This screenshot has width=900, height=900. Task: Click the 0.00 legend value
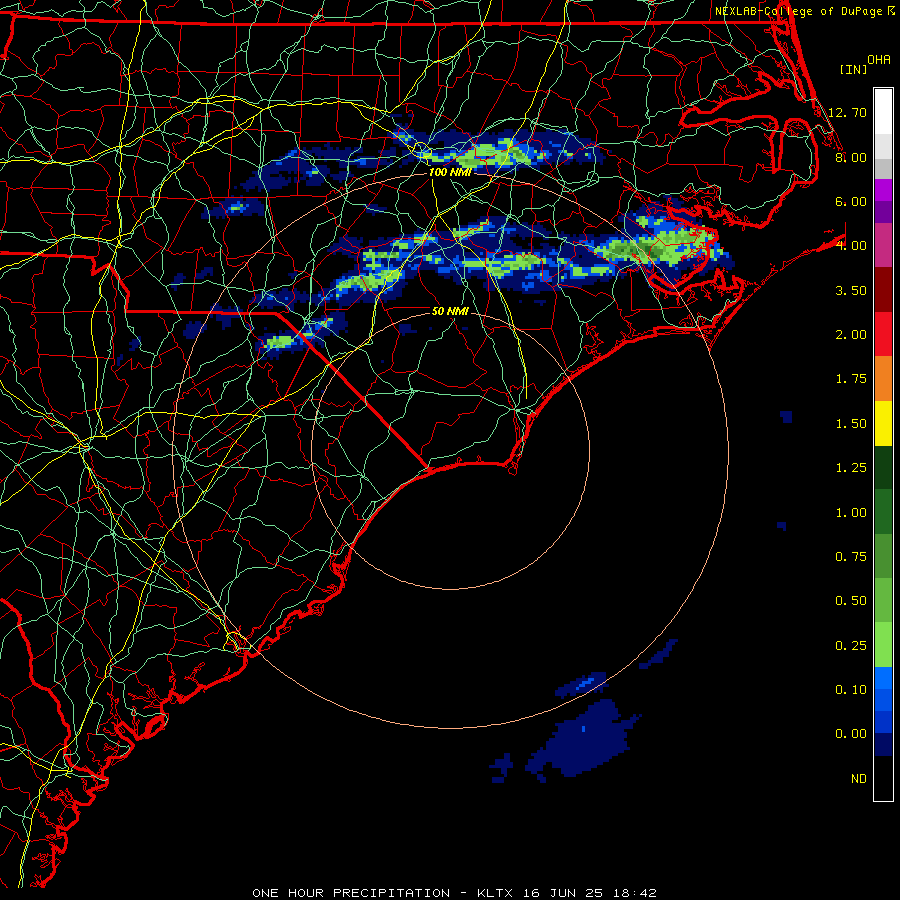(851, 734)
